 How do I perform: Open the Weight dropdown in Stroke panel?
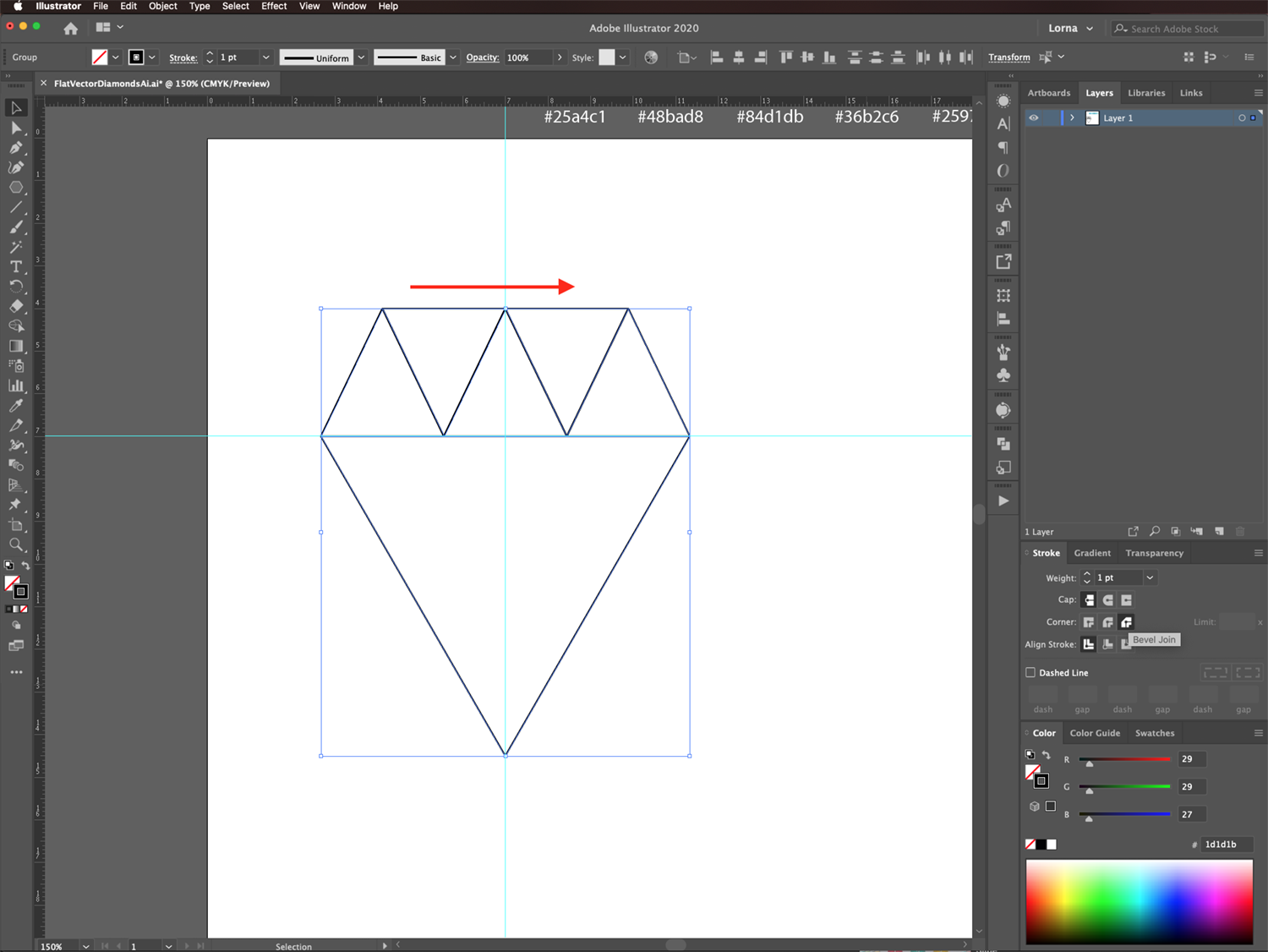click(x=1150, y=578)
